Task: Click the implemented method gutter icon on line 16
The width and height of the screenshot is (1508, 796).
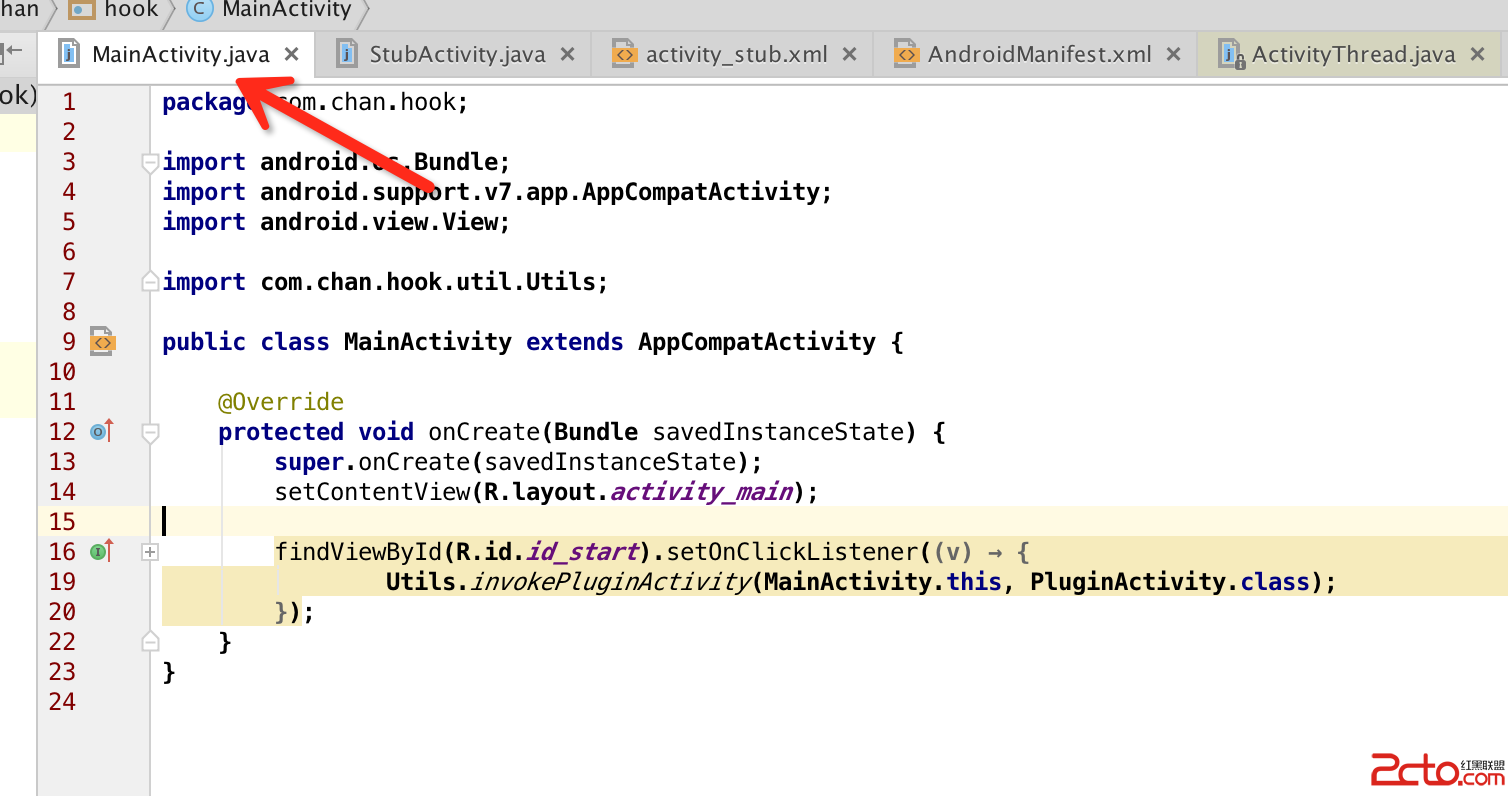Action: (x=101, y=551)
